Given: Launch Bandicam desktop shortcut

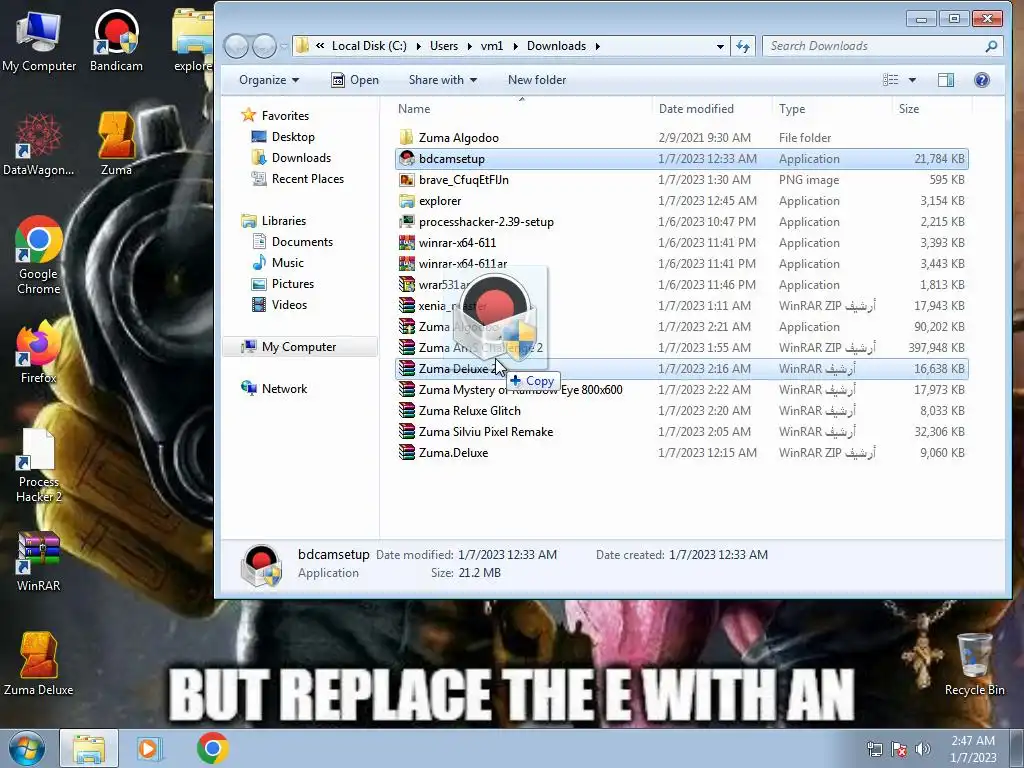Looking at the screenshot, I should [116, 40].
